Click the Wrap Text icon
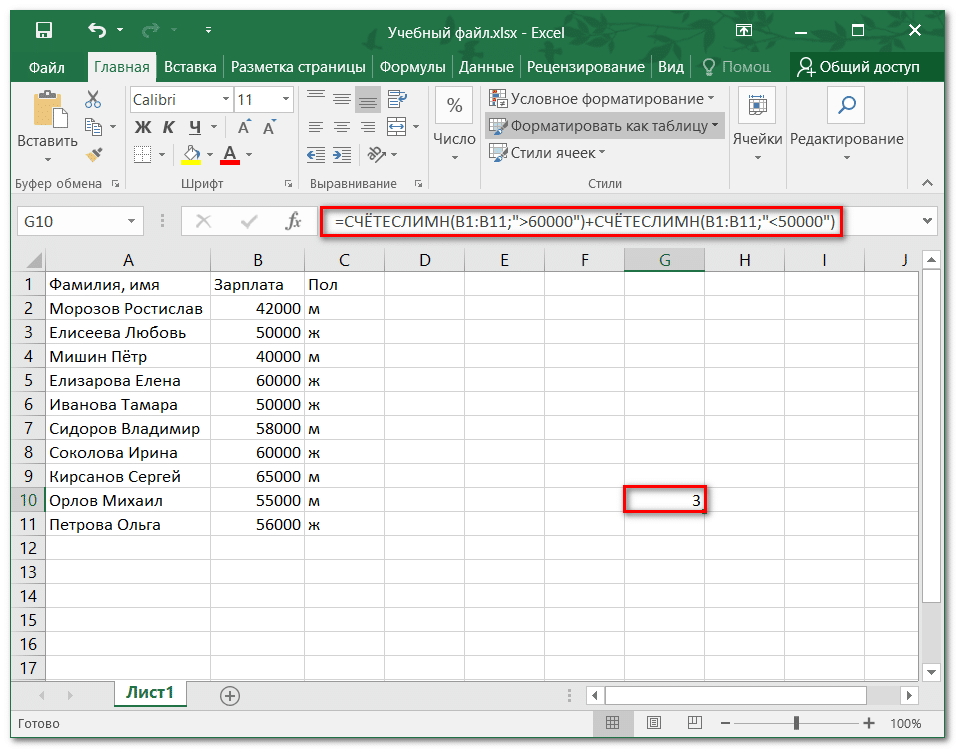This screenshot has width=956, height=749. click(x=396, y=99)
